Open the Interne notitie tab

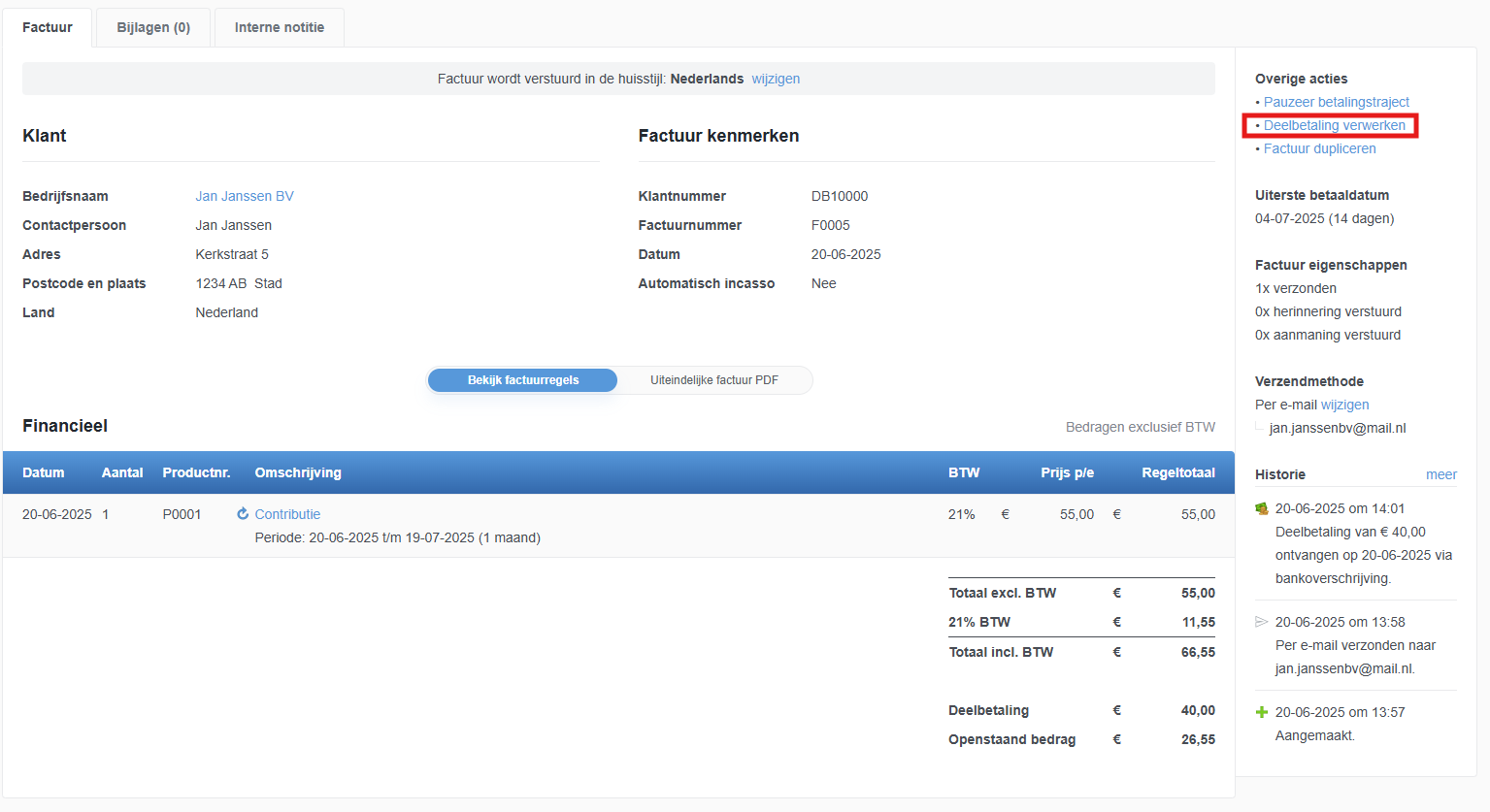coord(280,27)
